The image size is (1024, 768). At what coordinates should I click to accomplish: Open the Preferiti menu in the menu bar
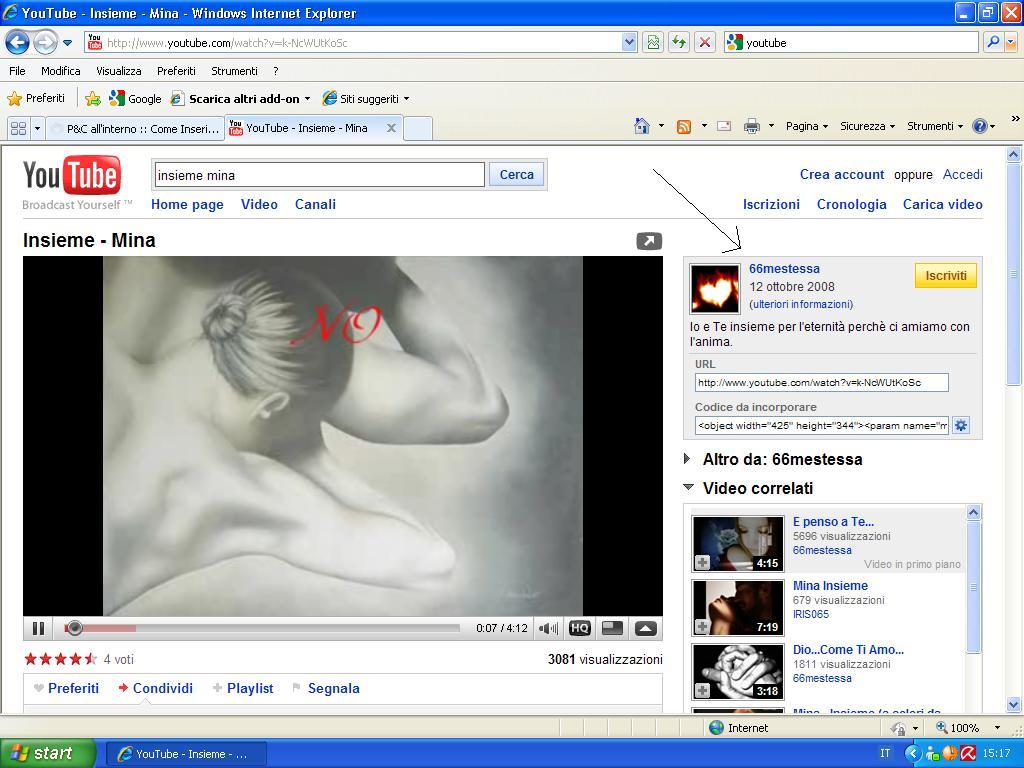pos(176,71)
